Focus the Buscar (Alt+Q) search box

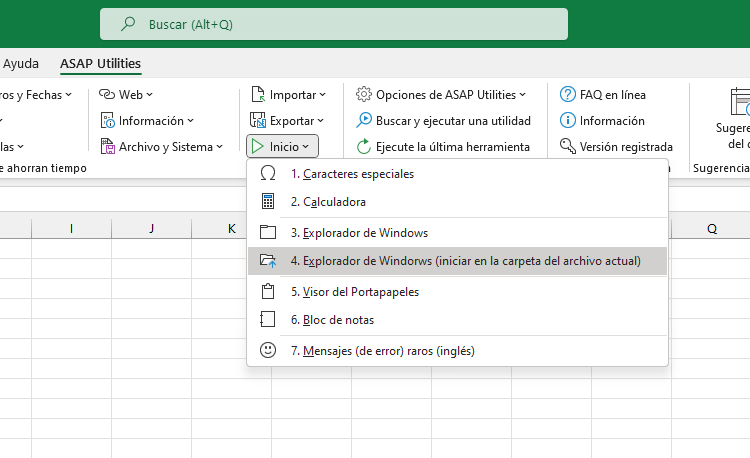[x=334, y=24]
